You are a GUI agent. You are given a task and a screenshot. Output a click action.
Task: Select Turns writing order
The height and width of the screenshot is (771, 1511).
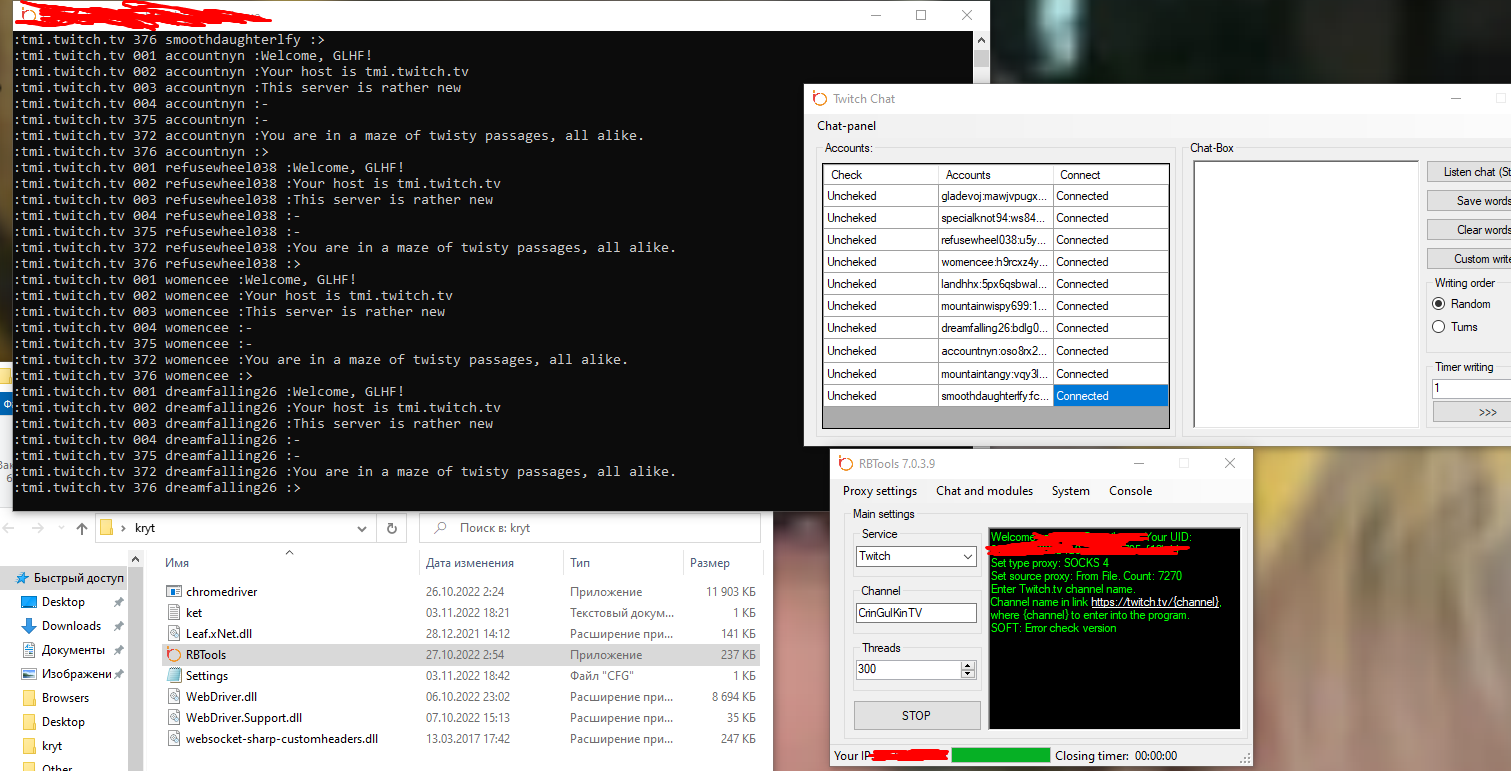pyautogui.click(x=1439, y=327)
